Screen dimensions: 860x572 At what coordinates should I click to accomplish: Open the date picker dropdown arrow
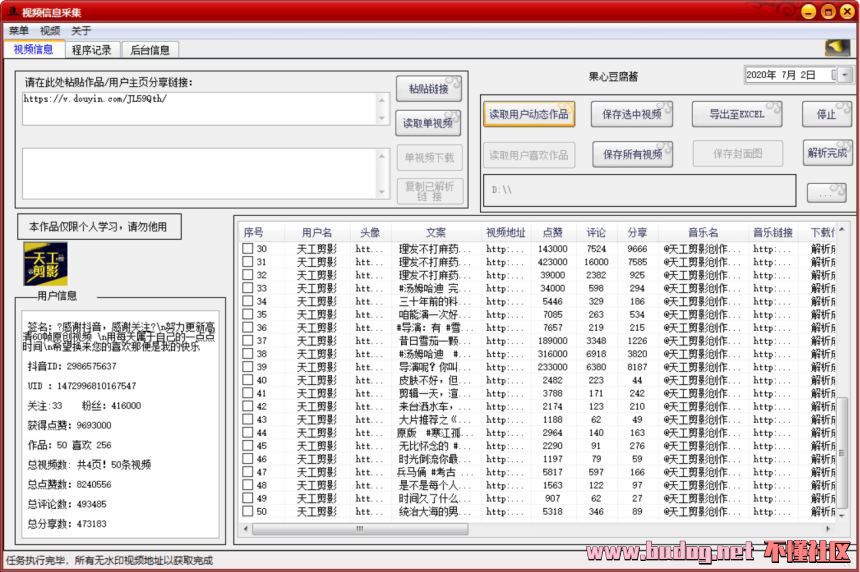[845, 75]
